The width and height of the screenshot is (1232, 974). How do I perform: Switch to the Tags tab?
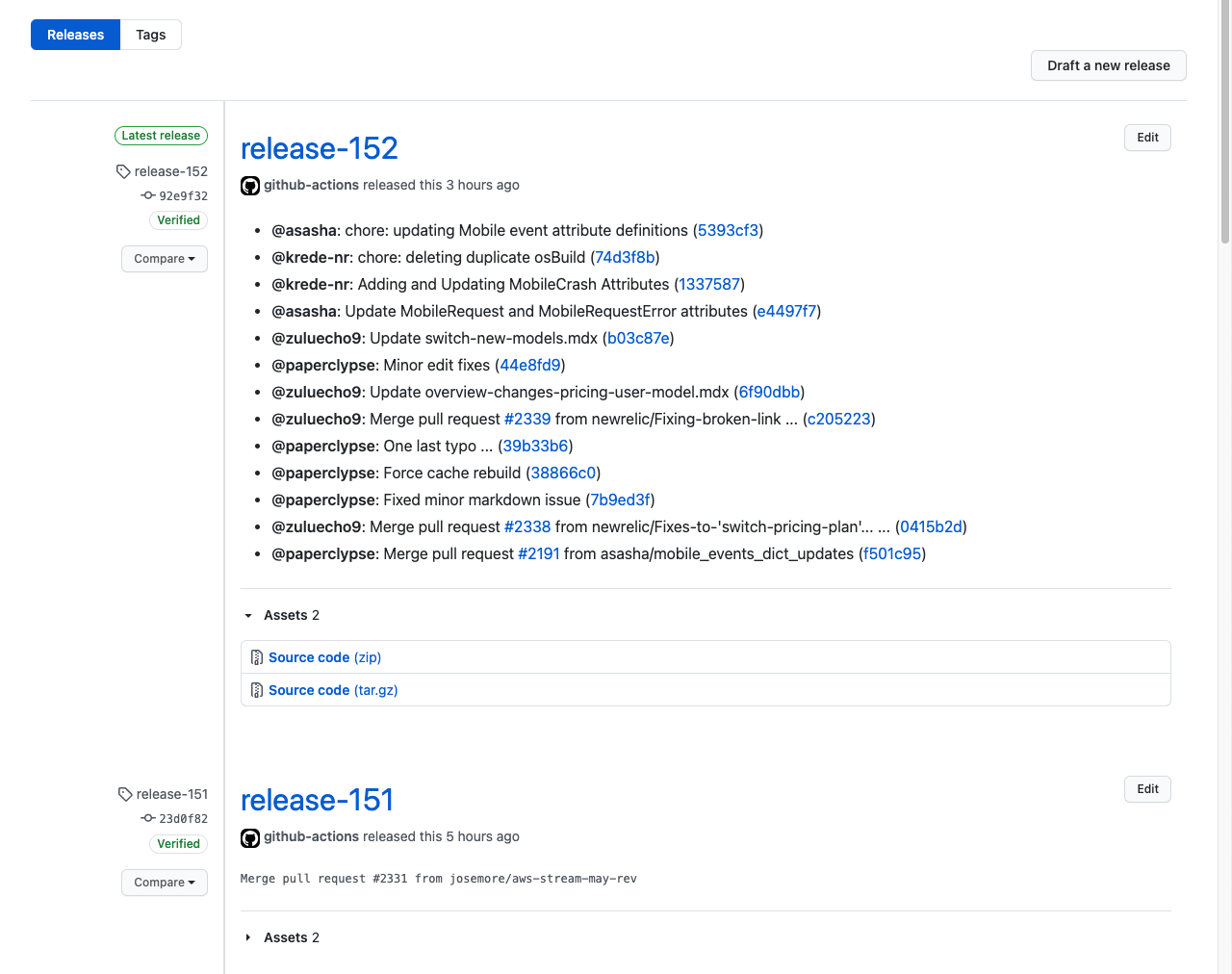click(x=151, y=35)
